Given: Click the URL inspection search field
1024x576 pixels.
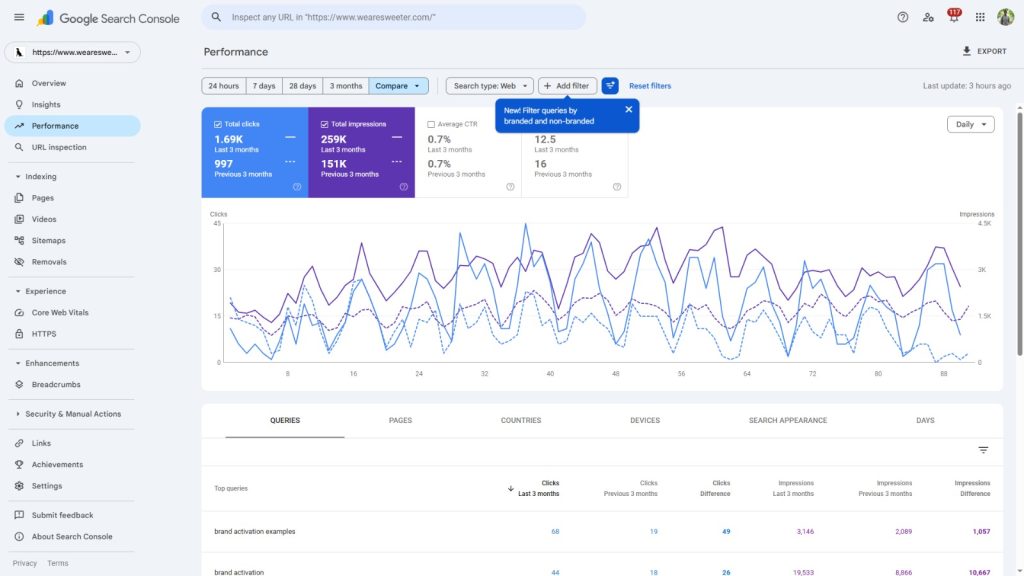Looking at the screenshot, I should click(x=400, y=17).
